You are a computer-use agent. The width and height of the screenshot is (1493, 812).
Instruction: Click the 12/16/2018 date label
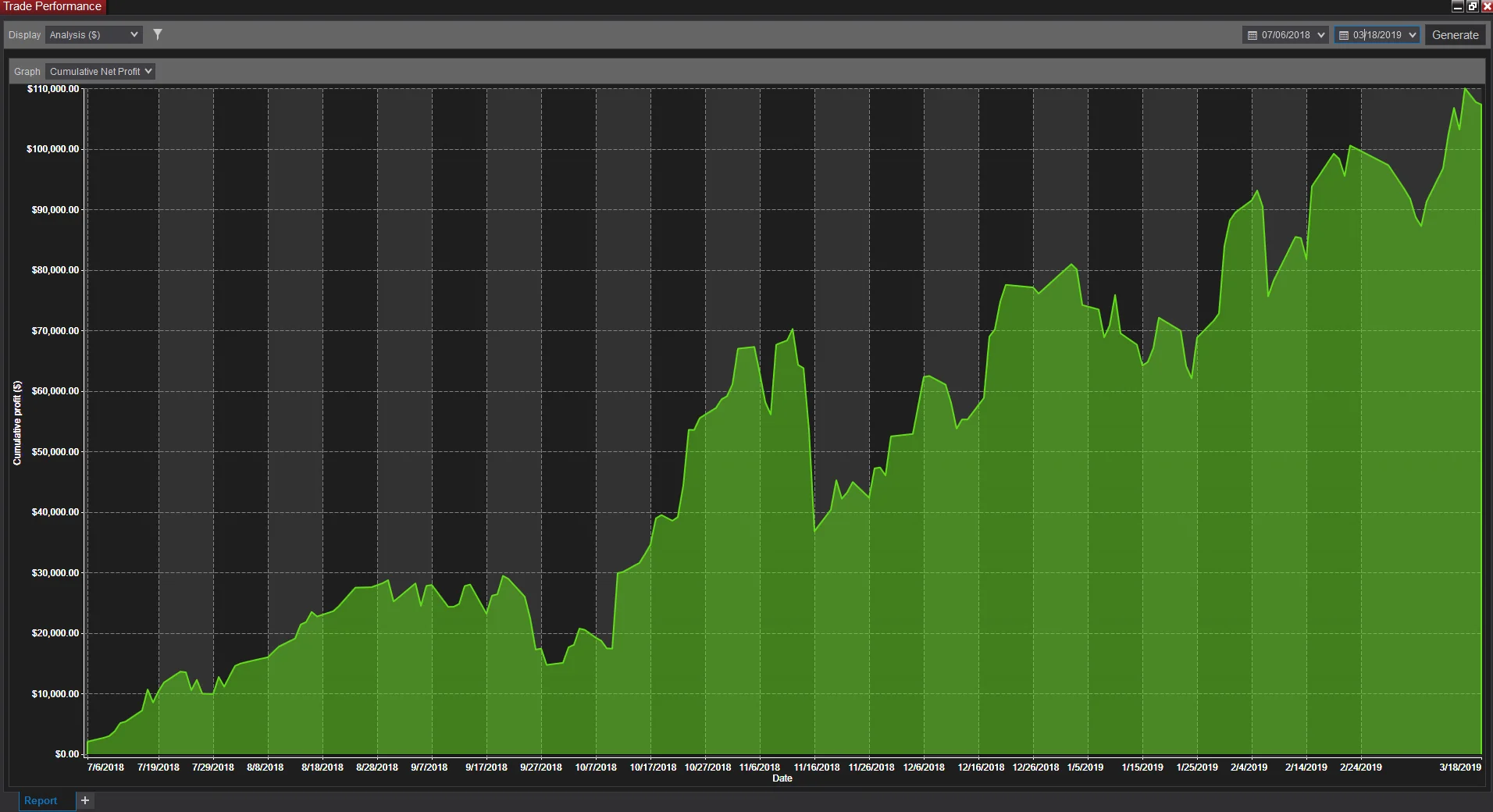[x=982, y=767]
